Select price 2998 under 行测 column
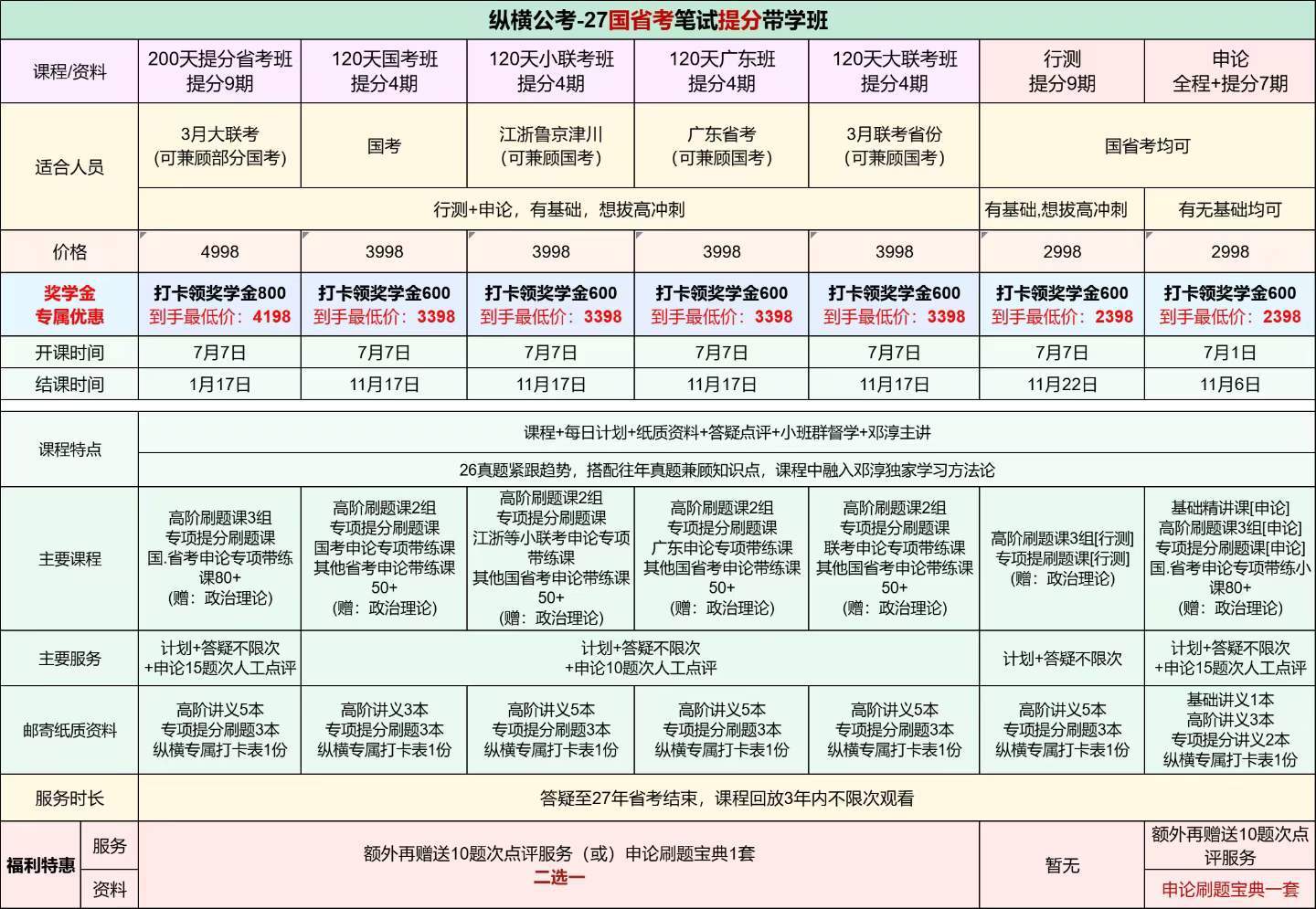This screenshot has width=1316, height=909. pyautogui.click(x=1062, y=251)
